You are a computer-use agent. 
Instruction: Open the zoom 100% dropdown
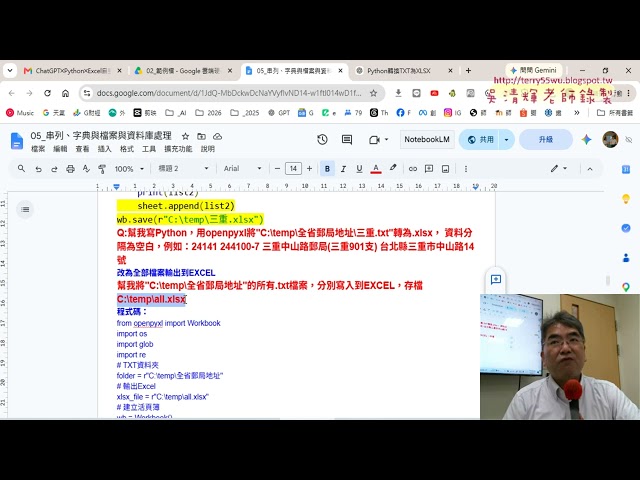129,169
